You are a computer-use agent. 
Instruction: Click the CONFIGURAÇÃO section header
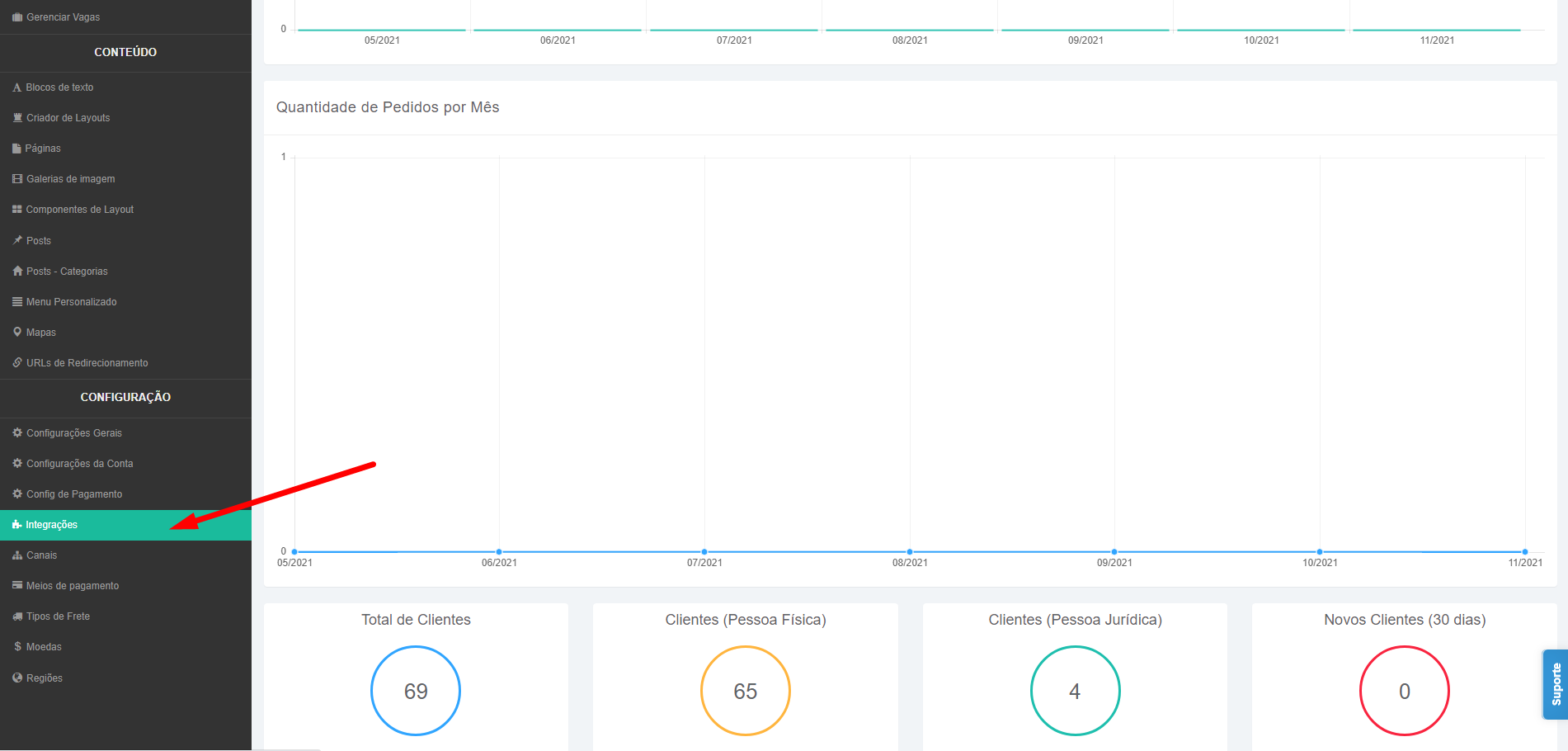point(125,397)
